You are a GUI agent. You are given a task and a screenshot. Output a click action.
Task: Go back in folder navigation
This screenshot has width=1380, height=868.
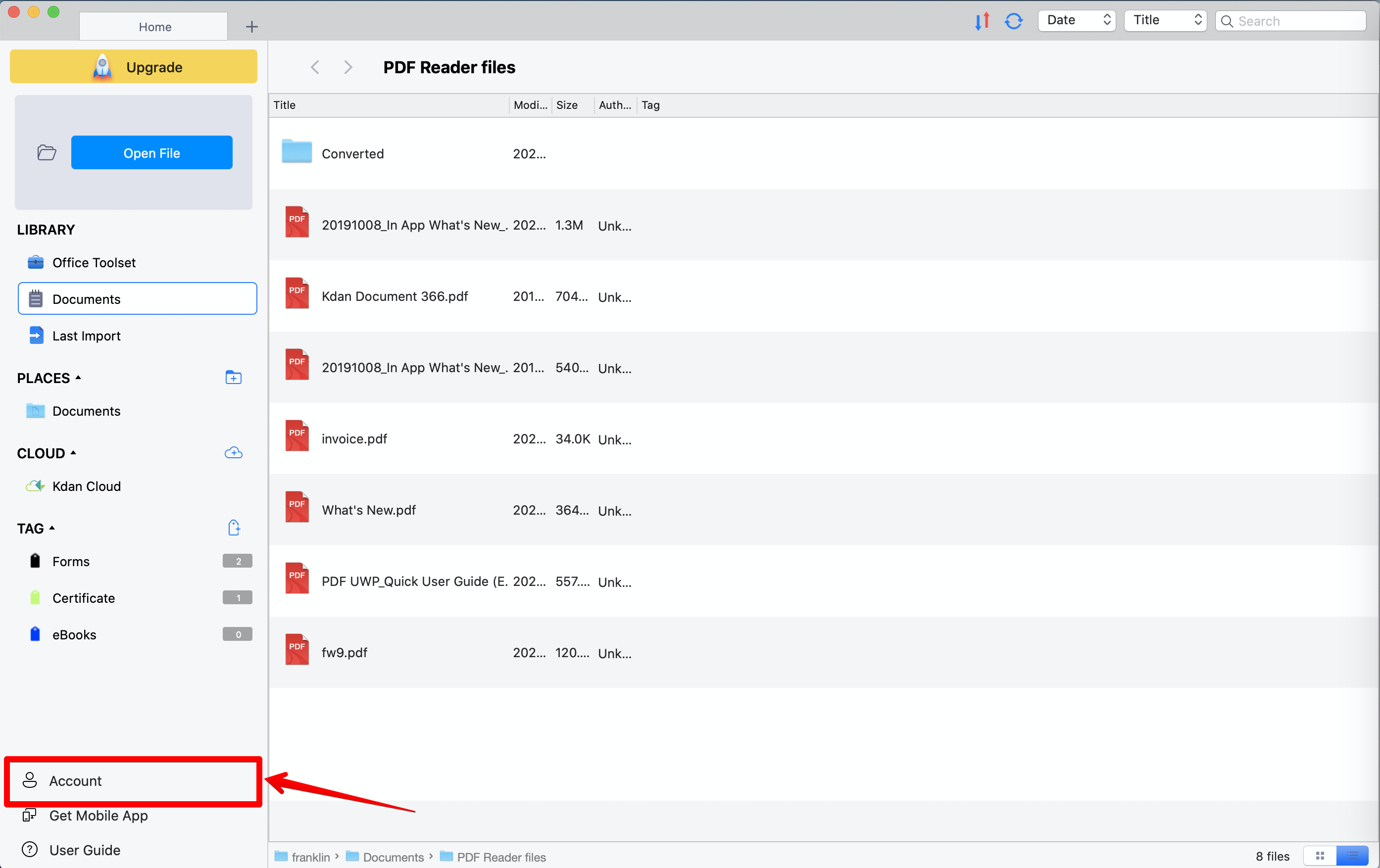[x=315, y=67]
